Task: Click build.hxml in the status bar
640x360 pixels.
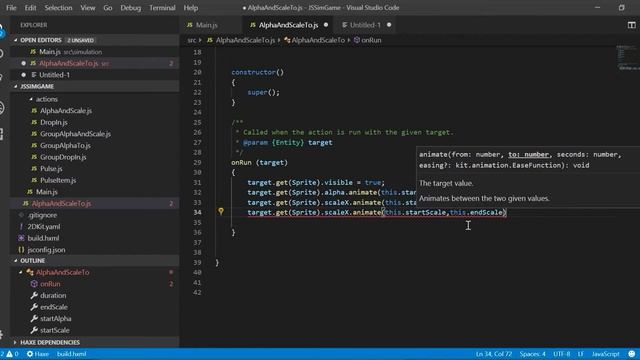Action: (x=71, y=354)
